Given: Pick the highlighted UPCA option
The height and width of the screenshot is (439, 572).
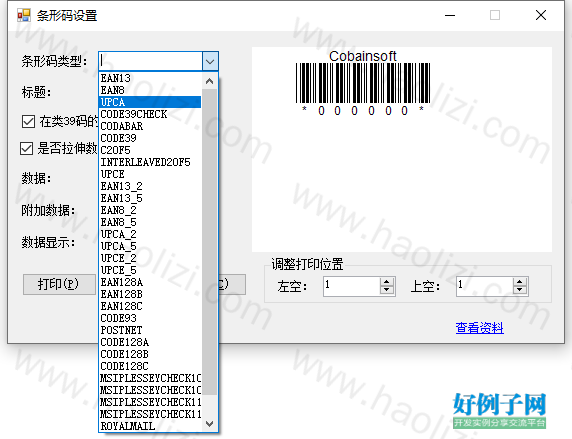Looking at the screenshot, I should (150, 102).
